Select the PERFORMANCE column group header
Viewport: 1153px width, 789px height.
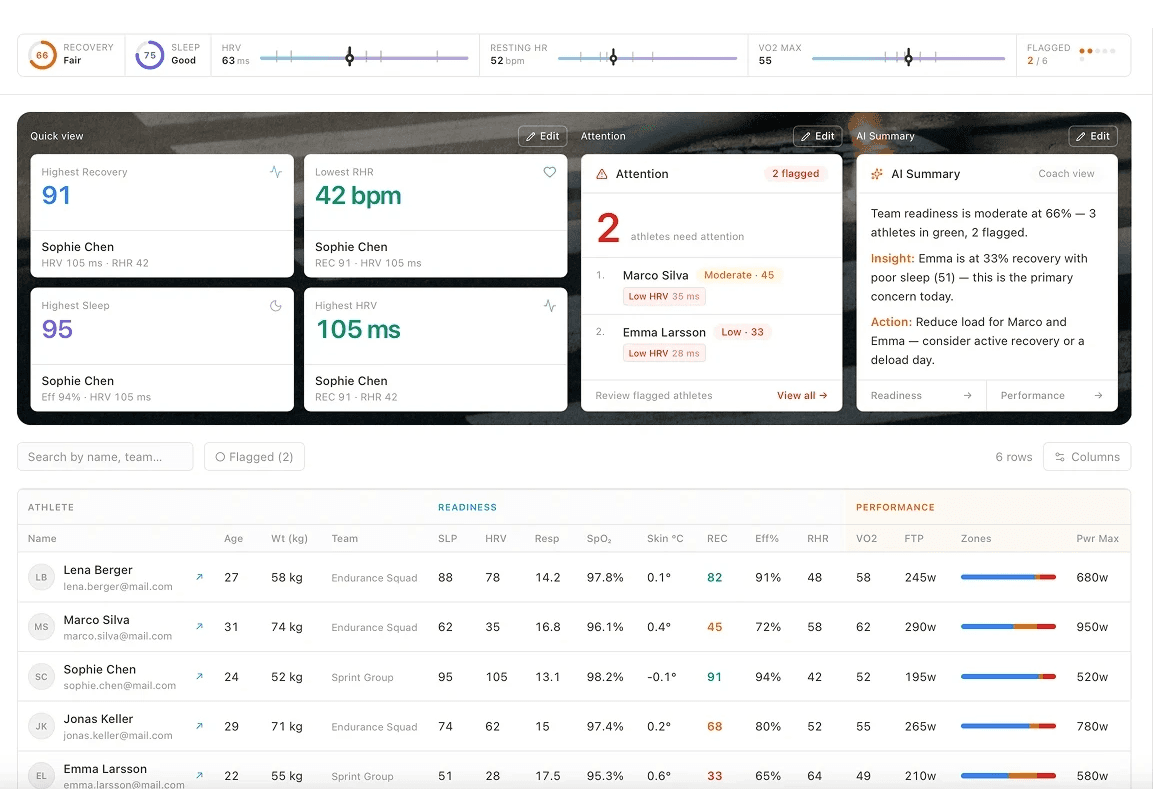point(895,507)
